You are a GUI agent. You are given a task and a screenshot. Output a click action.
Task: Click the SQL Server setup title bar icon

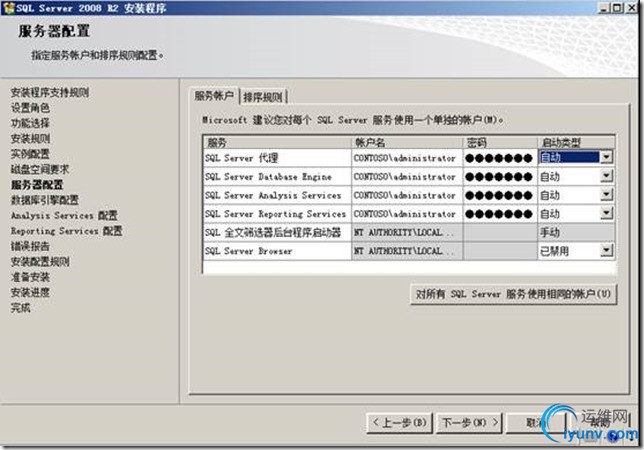8,7
